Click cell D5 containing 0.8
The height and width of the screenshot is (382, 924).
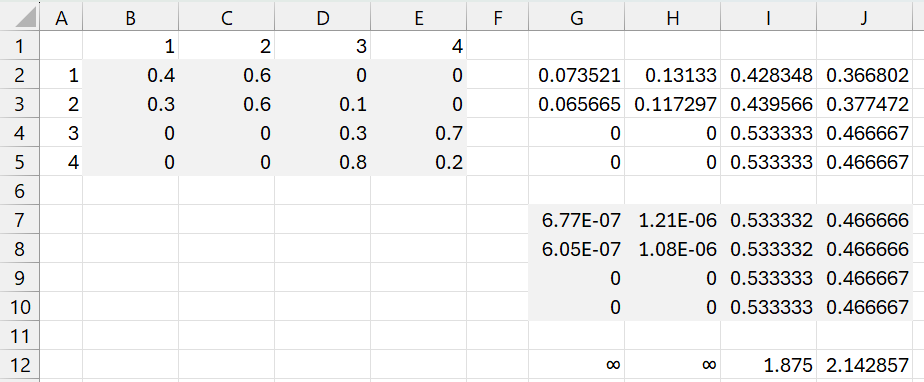[322, 161]
